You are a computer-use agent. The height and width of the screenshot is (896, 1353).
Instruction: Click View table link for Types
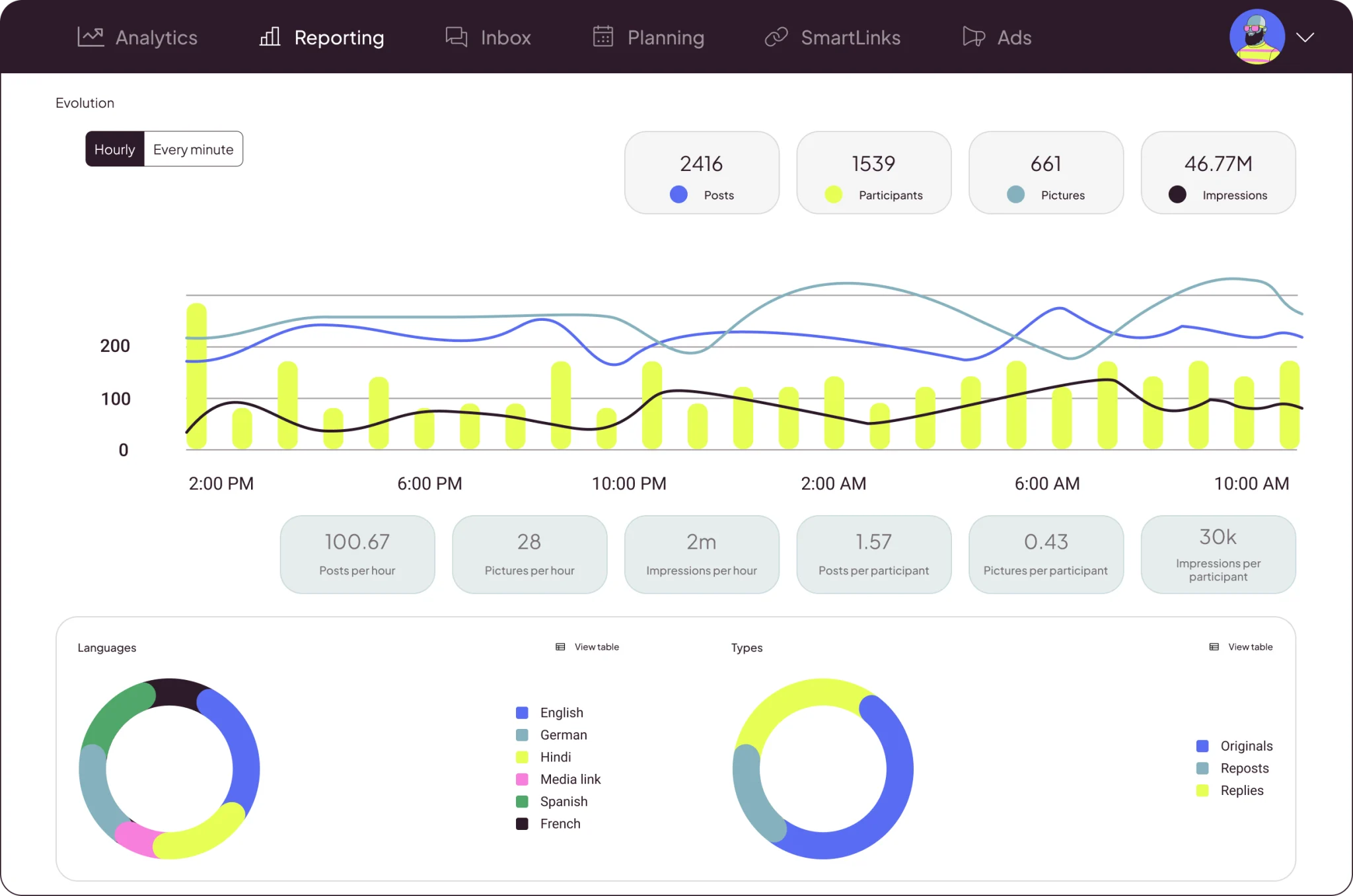point(1250,647)
